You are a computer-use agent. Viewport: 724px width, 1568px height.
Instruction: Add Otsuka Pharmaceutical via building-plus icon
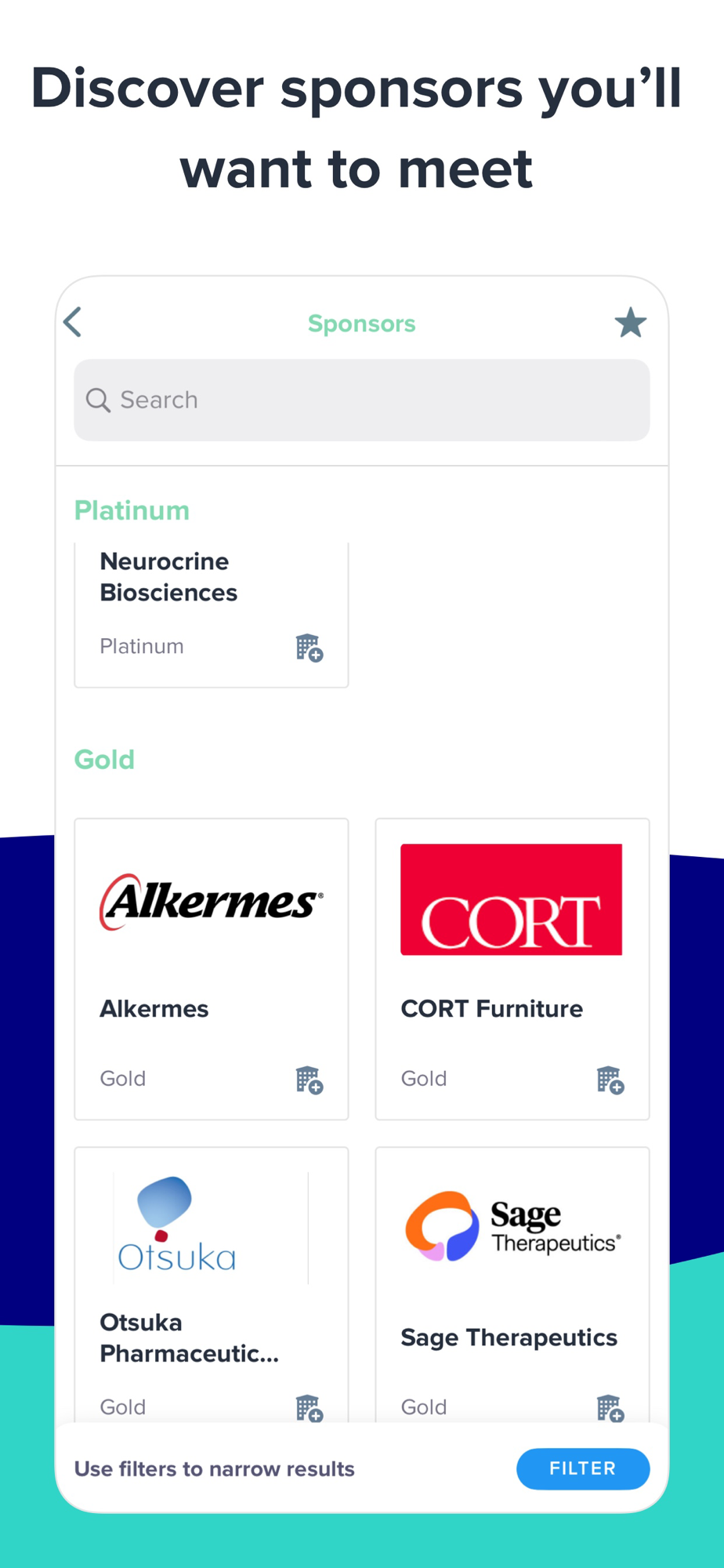310,1408
